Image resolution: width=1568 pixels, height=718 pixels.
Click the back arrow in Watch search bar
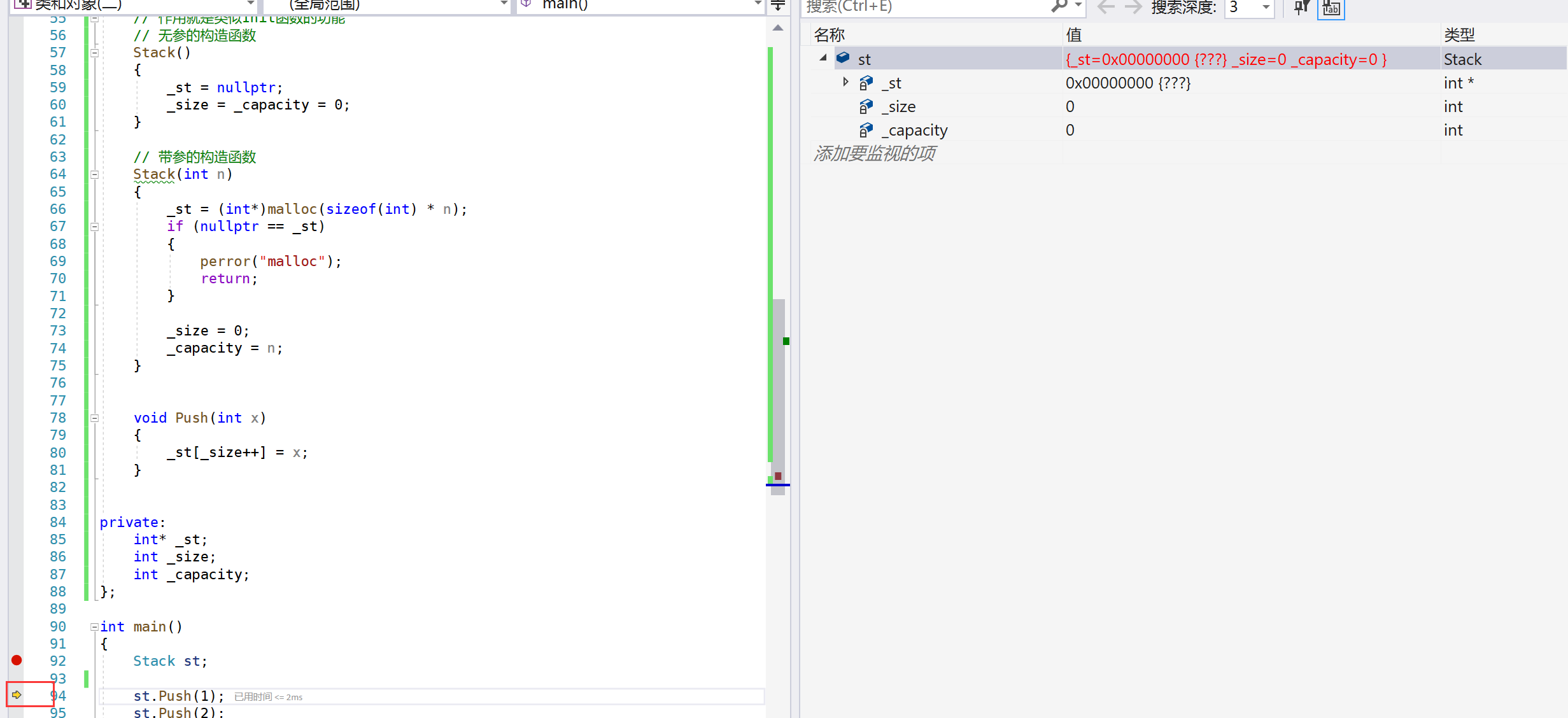pyautogui.click(x=1106, y=7)
